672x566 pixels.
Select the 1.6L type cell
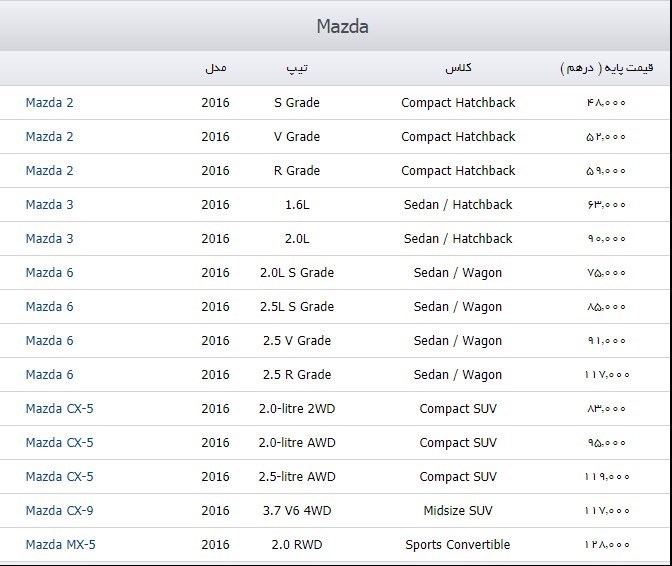[x=297, y=204]
